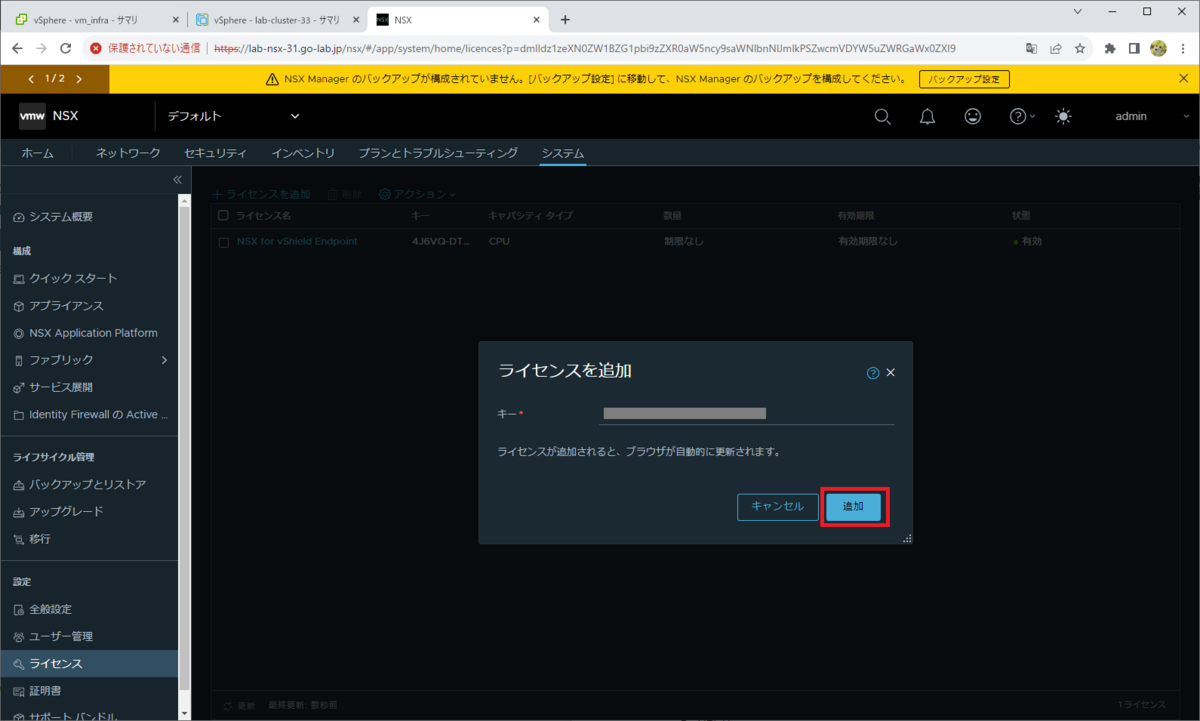The height and width of the screenshot is (721, 1200).
Task: Open the Chrome three-dot menu
Action: (x=1183, y=48)
